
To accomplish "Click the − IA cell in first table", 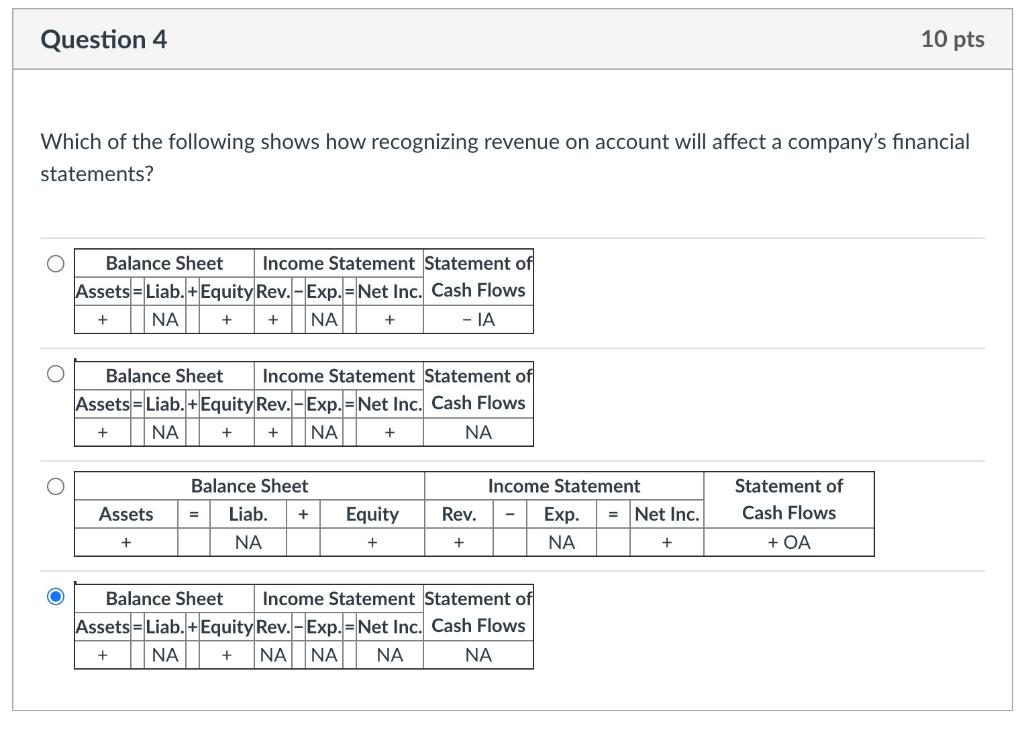I will tap(478, 319).
